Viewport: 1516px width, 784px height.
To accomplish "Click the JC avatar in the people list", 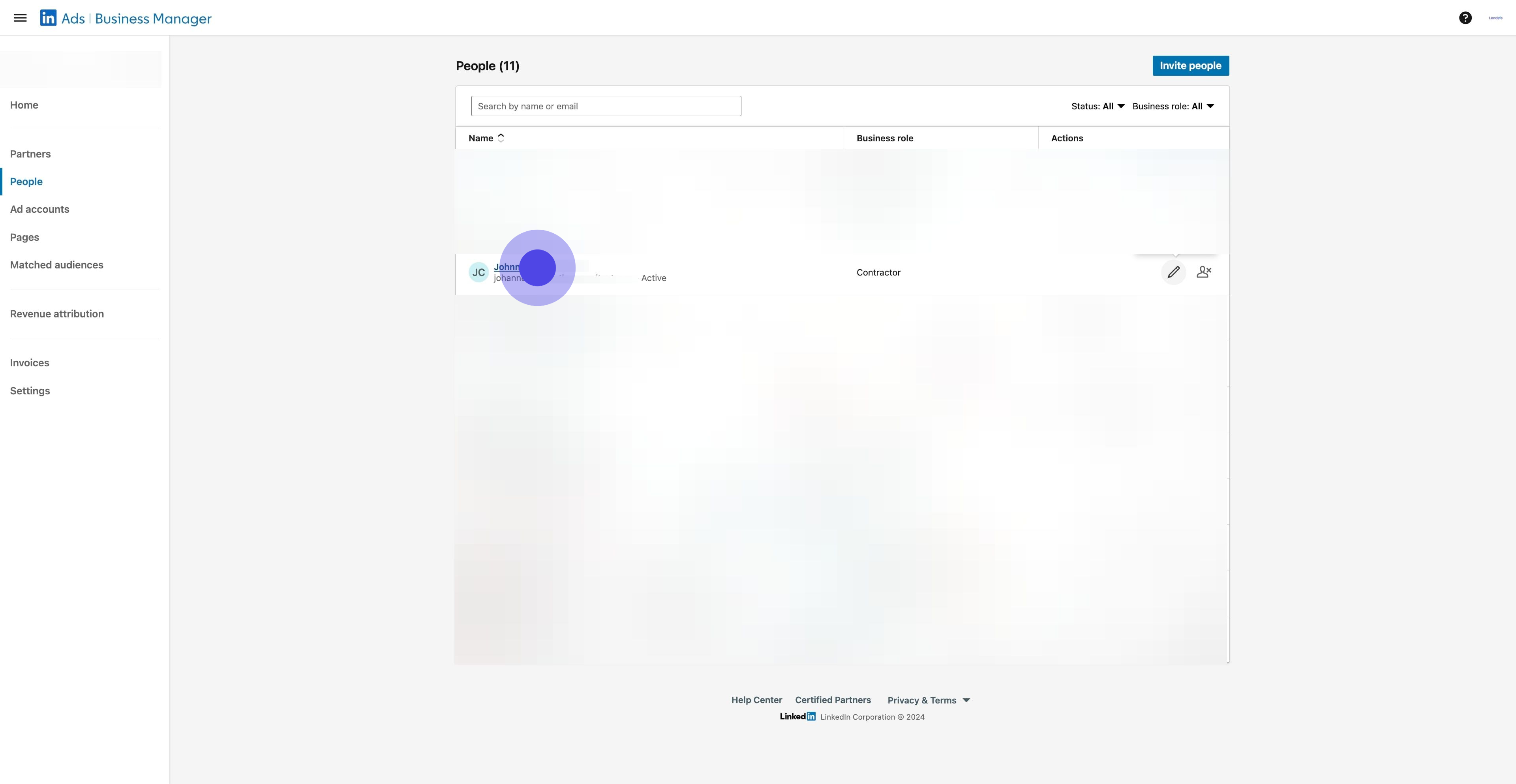I will [x=478, y=272].
